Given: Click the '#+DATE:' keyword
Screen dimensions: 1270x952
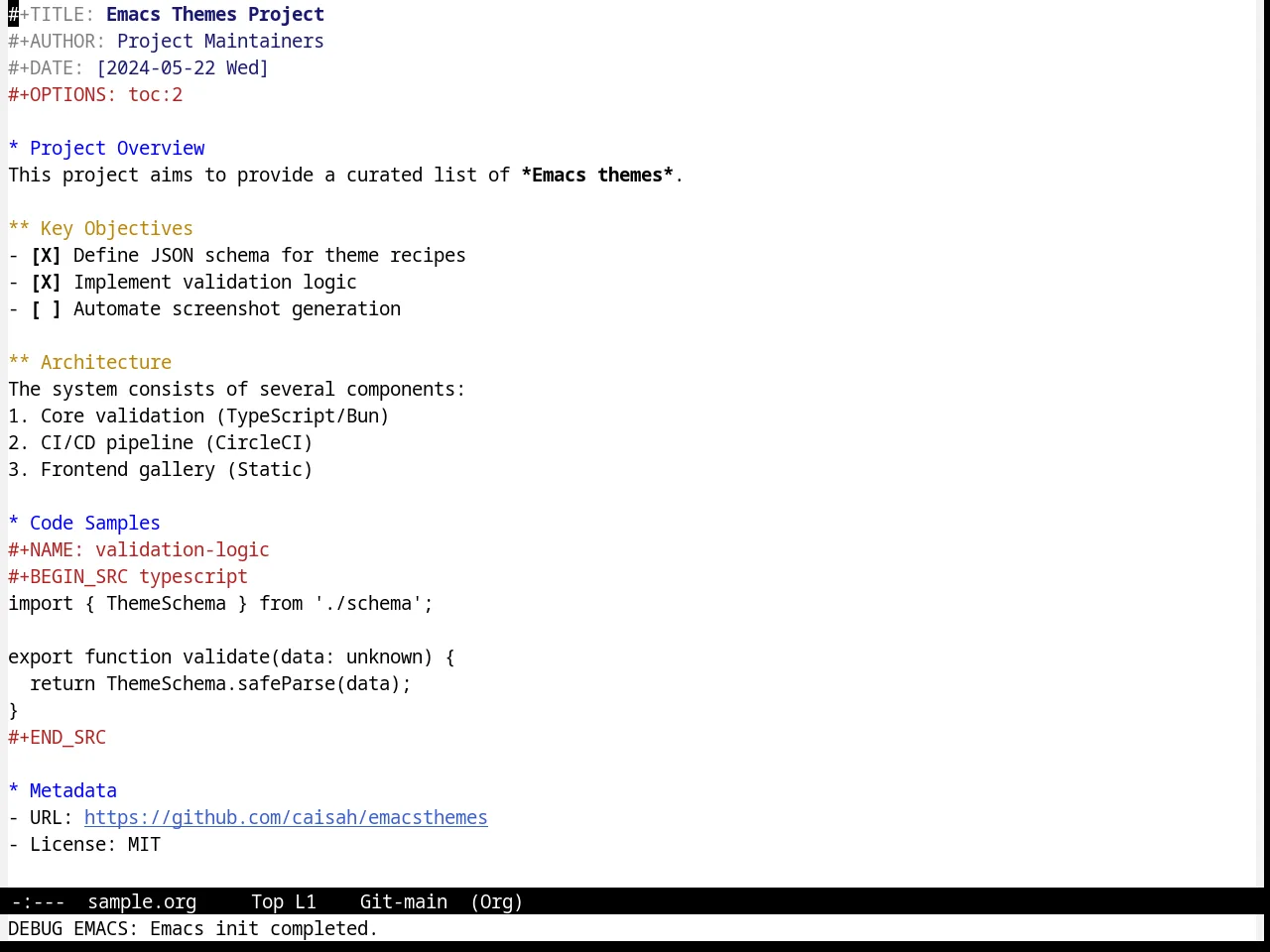Looking at the screenshot, I should 46,68.
